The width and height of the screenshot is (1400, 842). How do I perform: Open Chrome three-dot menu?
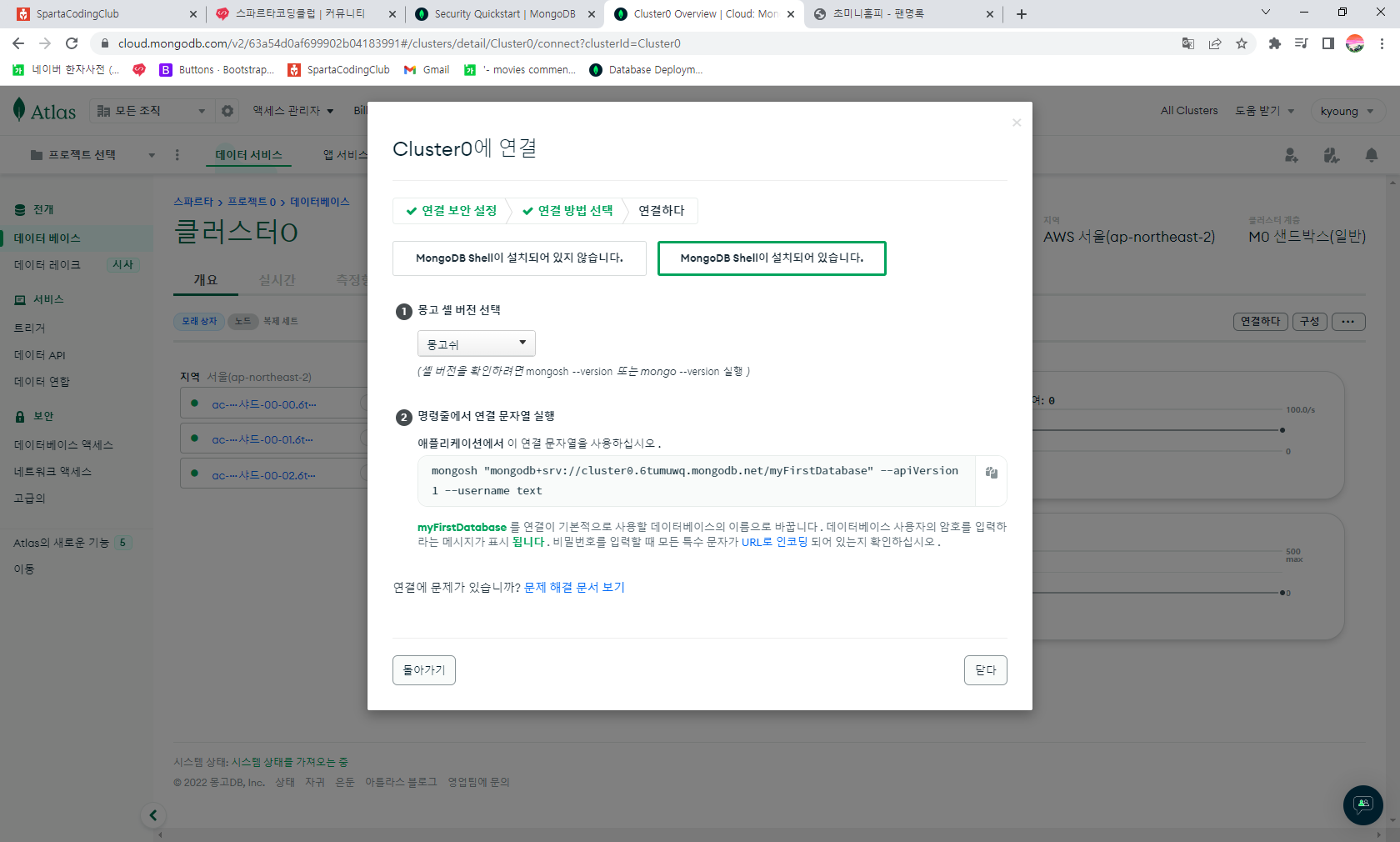(1382, 43)
